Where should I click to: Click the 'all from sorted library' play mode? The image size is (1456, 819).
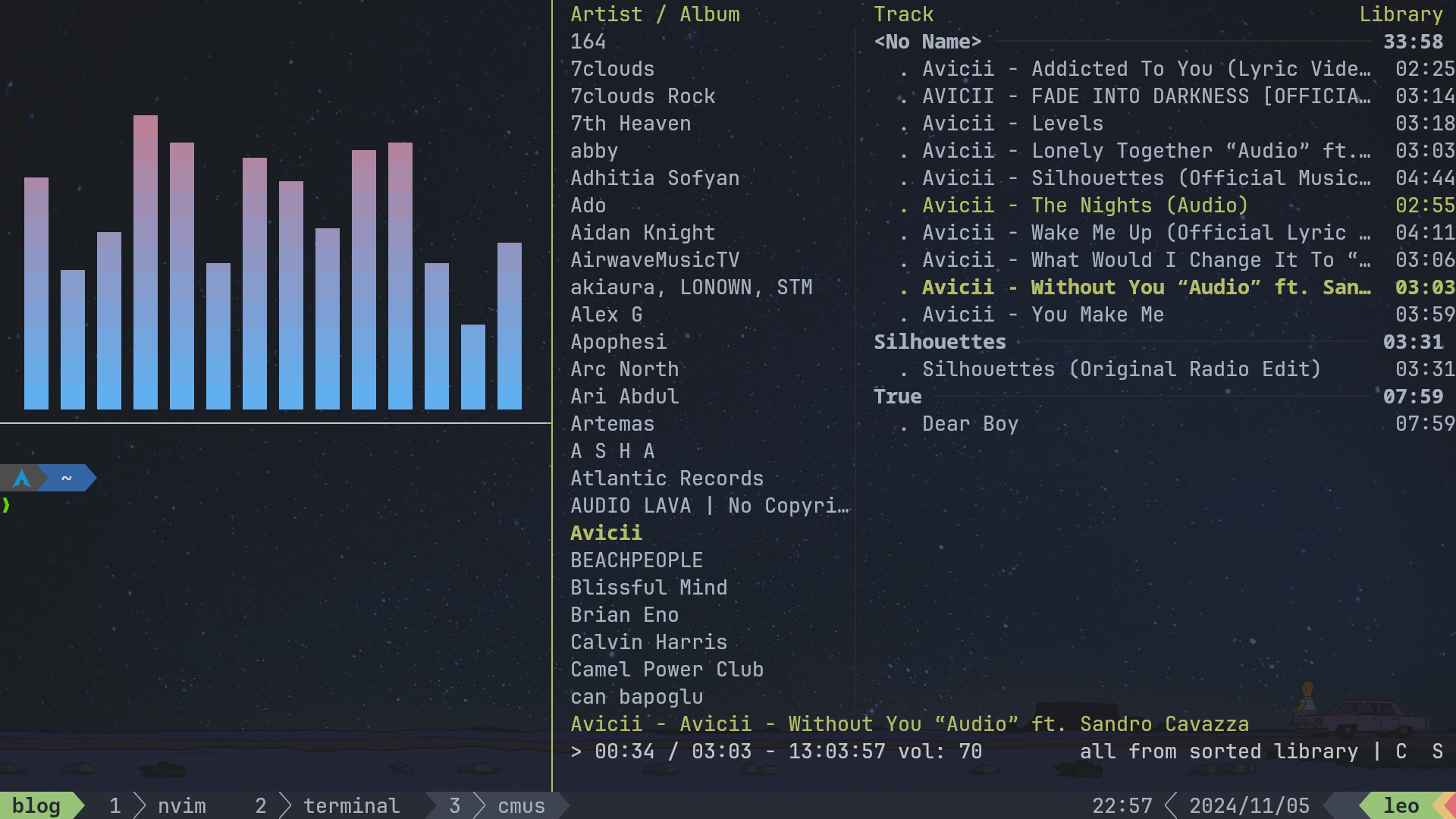[x=1219, y=752]
